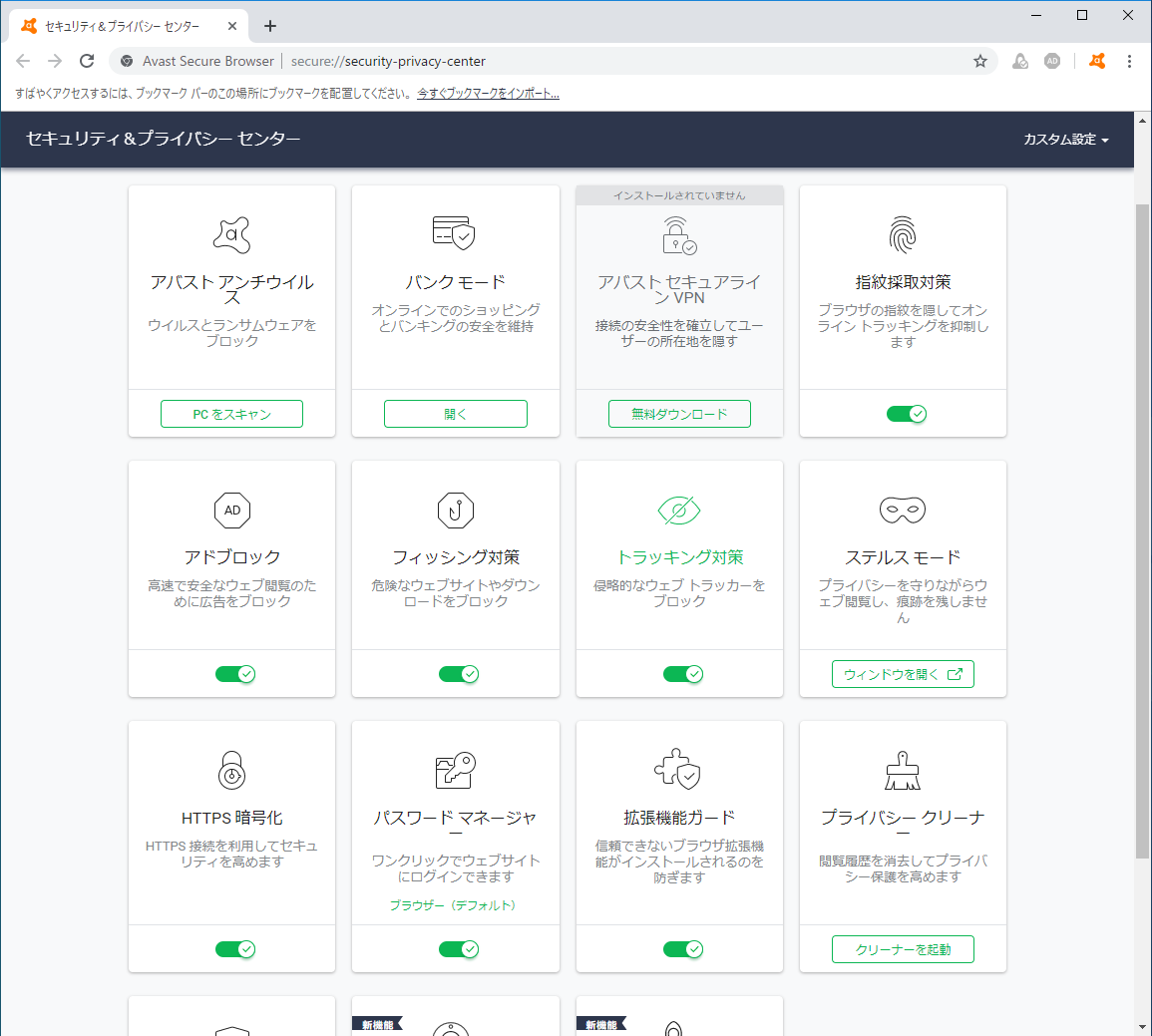Click the アドブロック title
The height and width of the screenshot is (1036, 1152).
(x=232, y=557)
